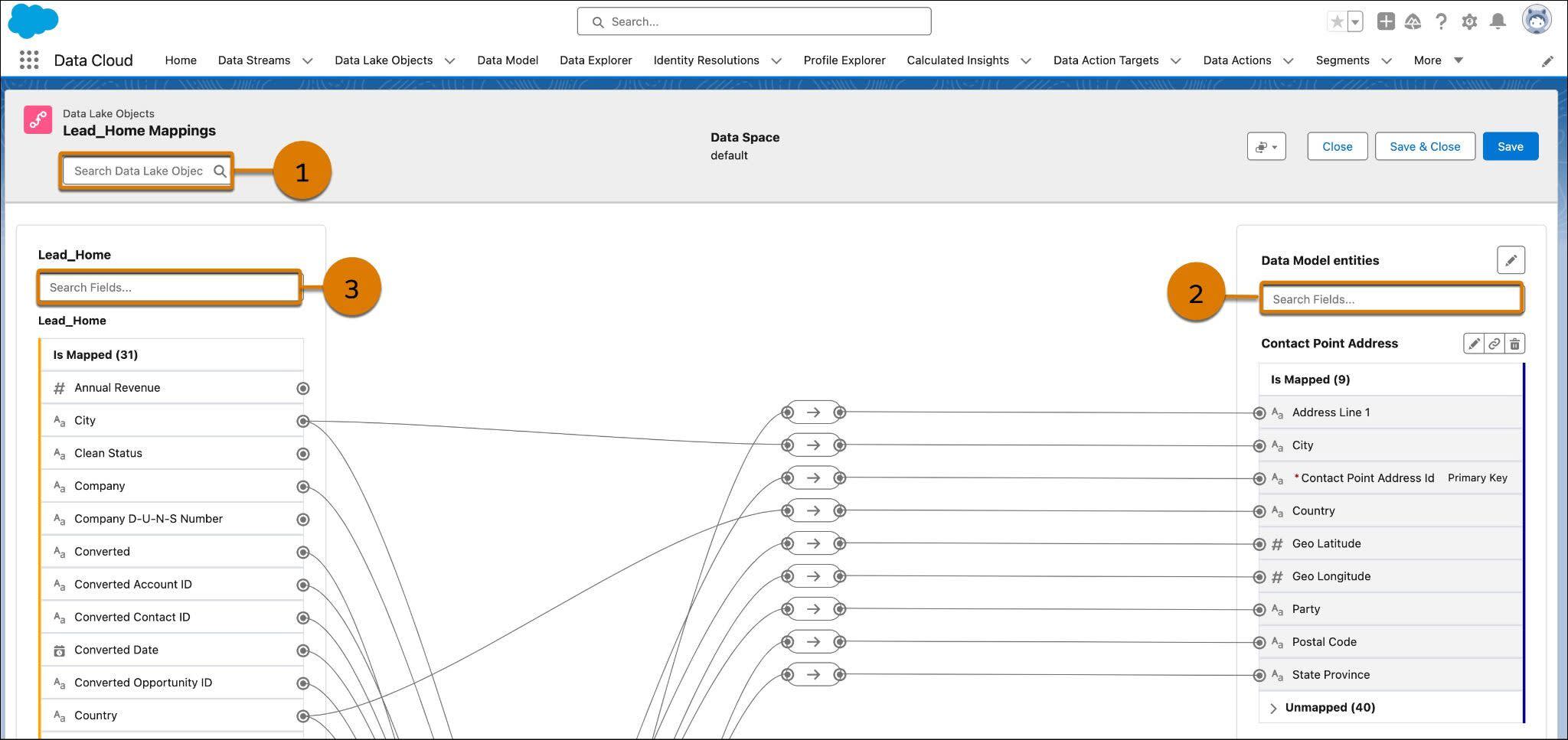
Task: Open the Trailhead guidance icon
Action: pos(1413,21)
